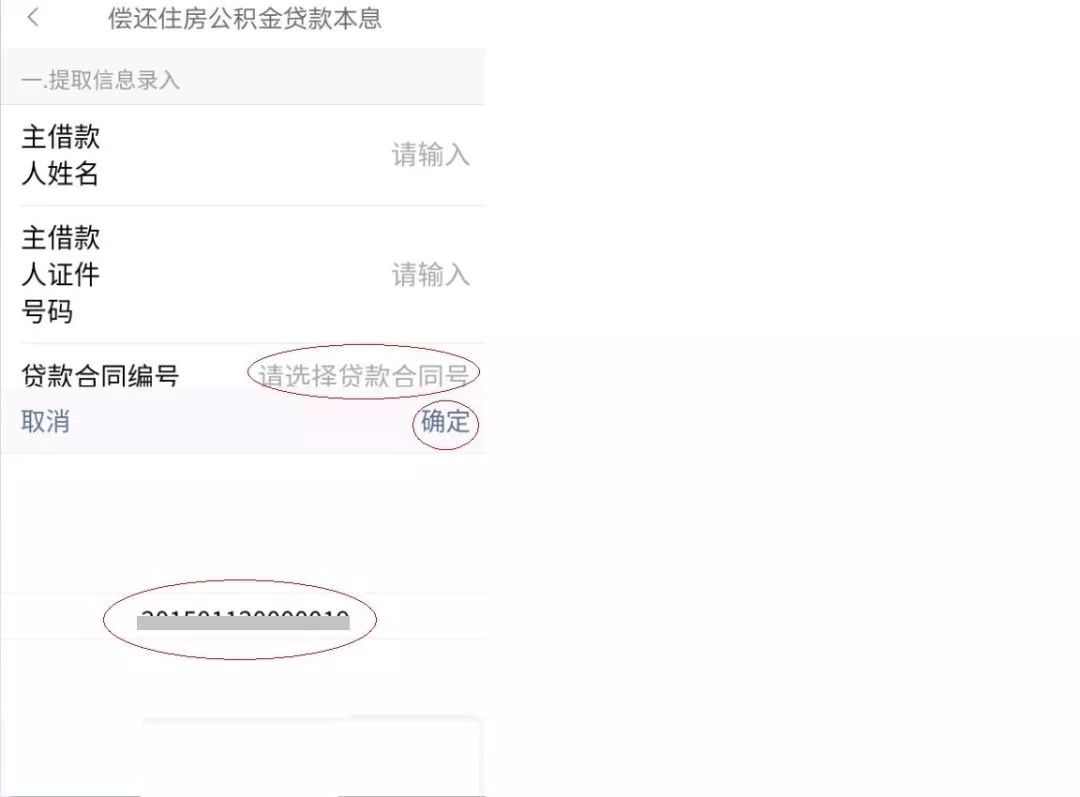Focus the 主借款人姓名 请输入 field

(430, 155)
